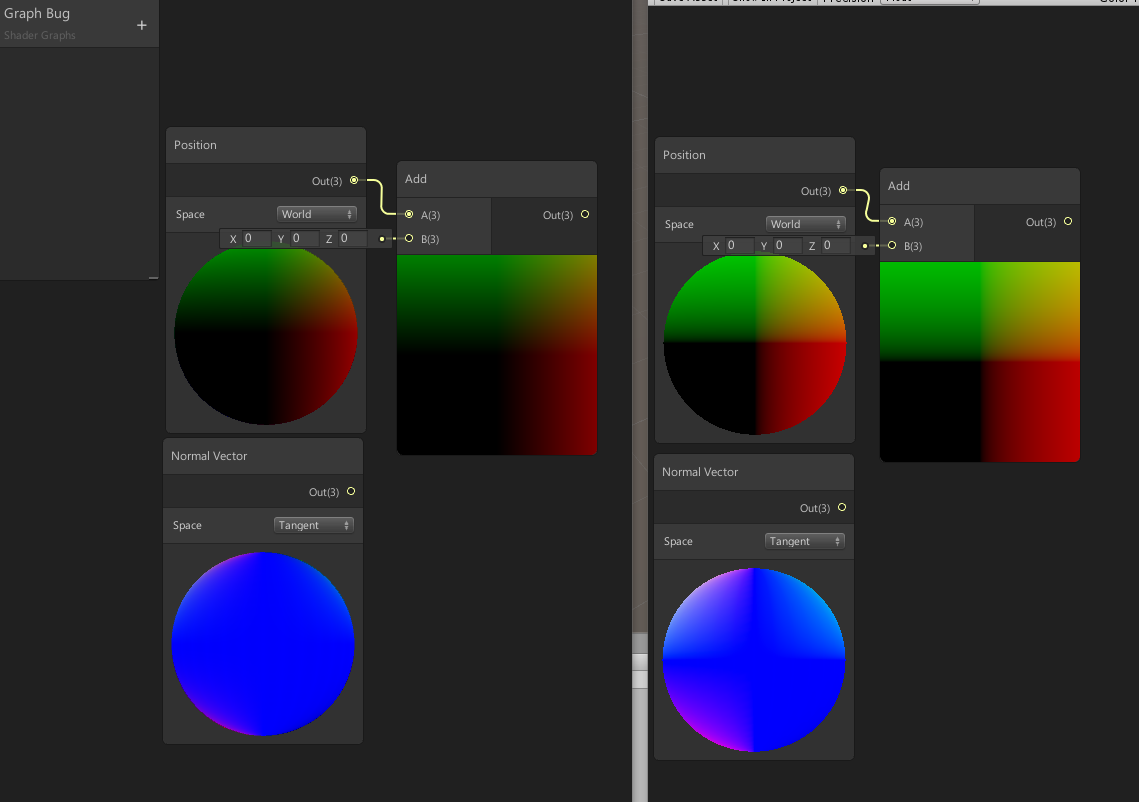Click the Out(3) port on the right Position node
This screenshot has width=1139, height=802.
click(842, 190)
